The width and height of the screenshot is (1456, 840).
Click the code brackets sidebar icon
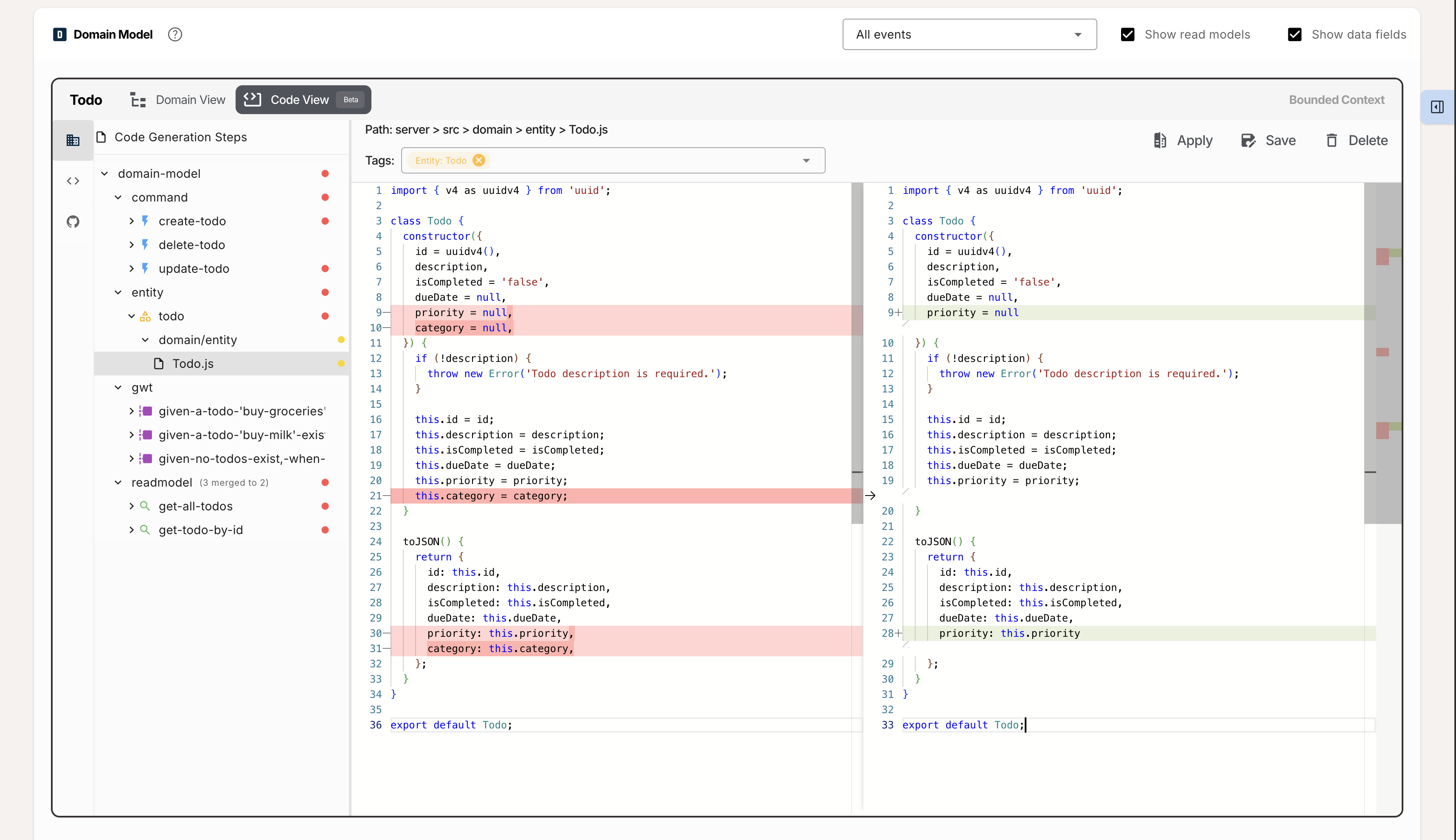pyautogui.click(x=73, y=181)
